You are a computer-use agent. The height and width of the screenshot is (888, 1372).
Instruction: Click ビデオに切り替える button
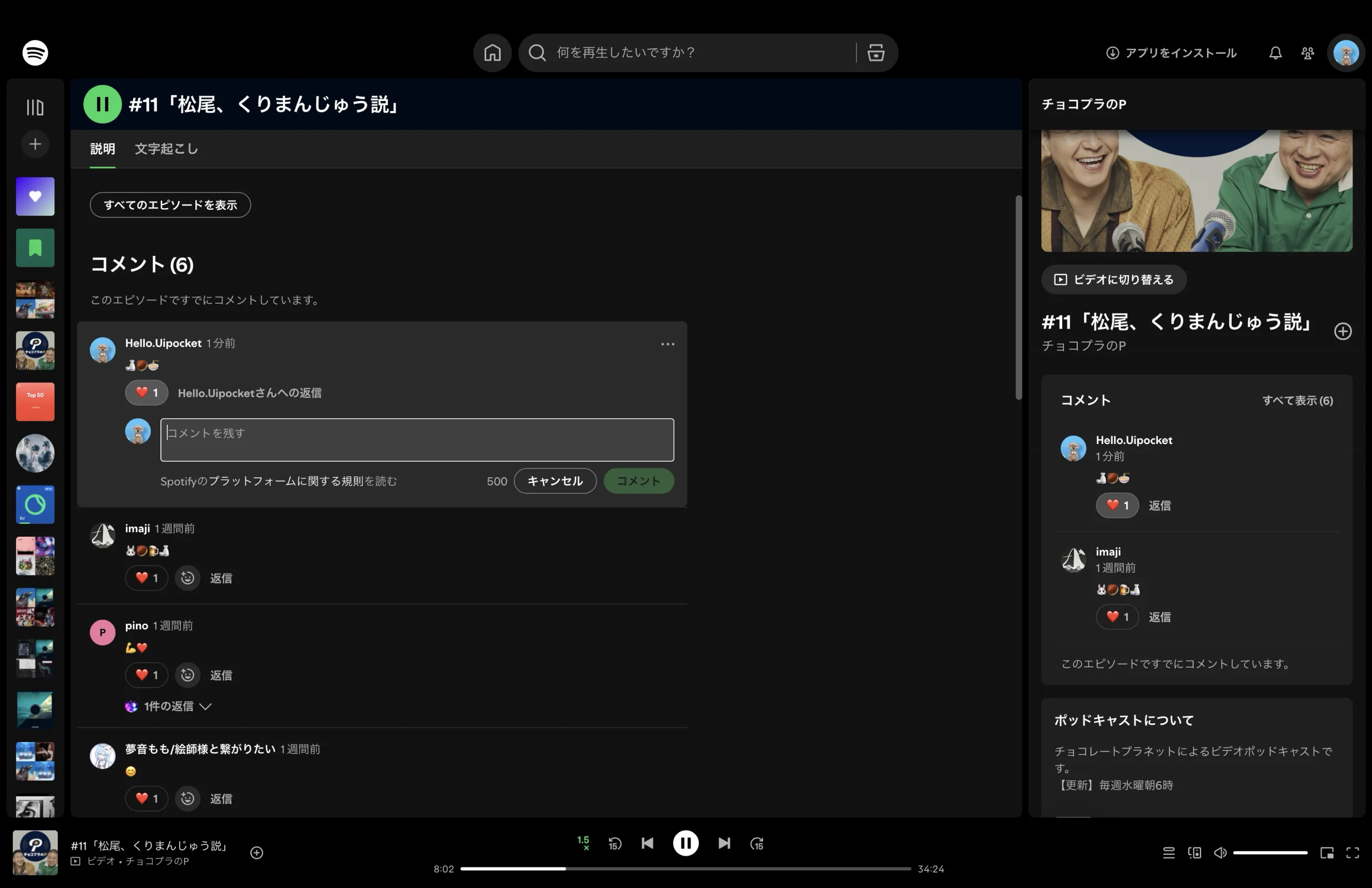coord(1113,280)
